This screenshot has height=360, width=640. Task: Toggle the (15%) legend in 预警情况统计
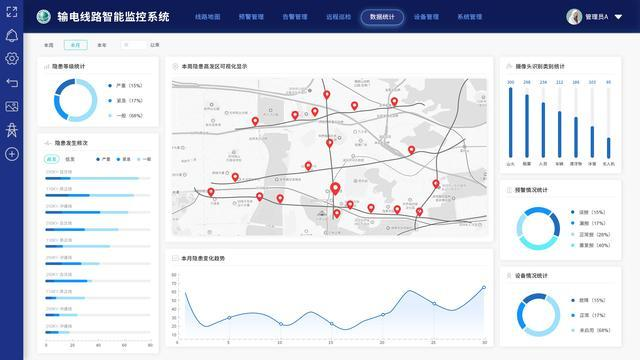click(x=588, y=212)
